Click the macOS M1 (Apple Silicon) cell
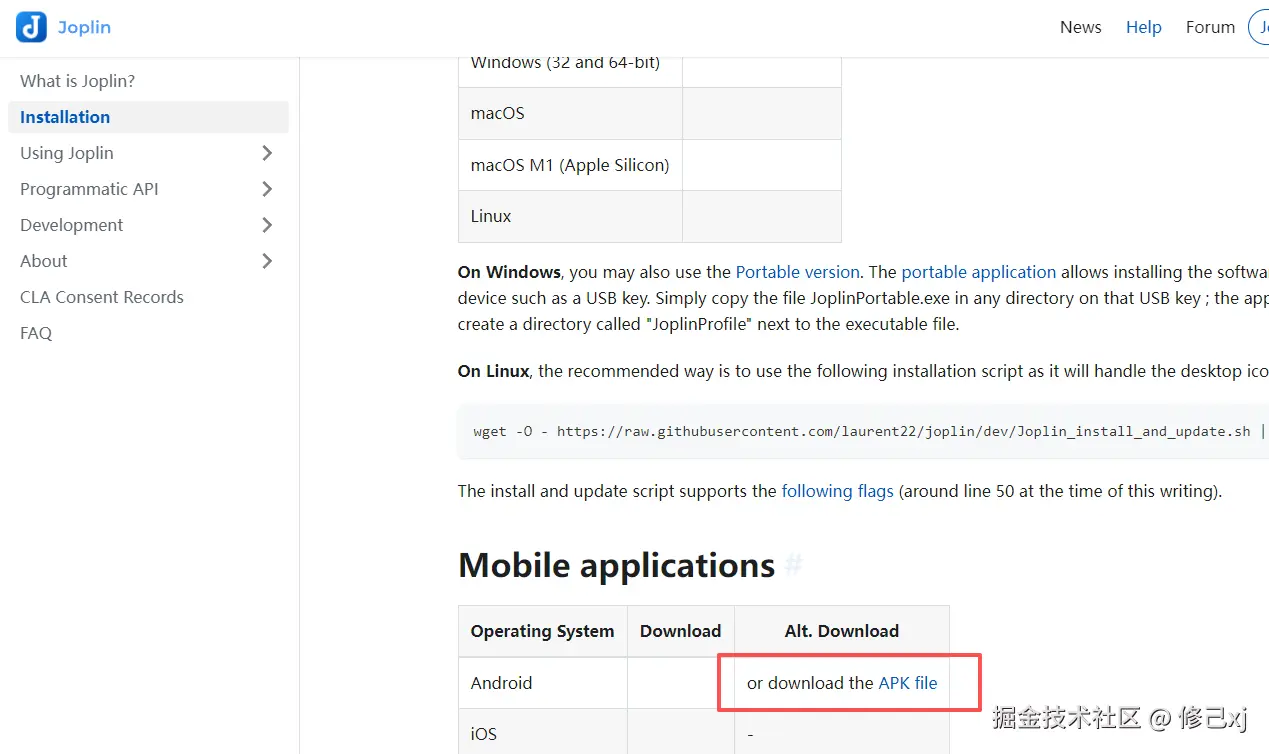 coord(570,165)
